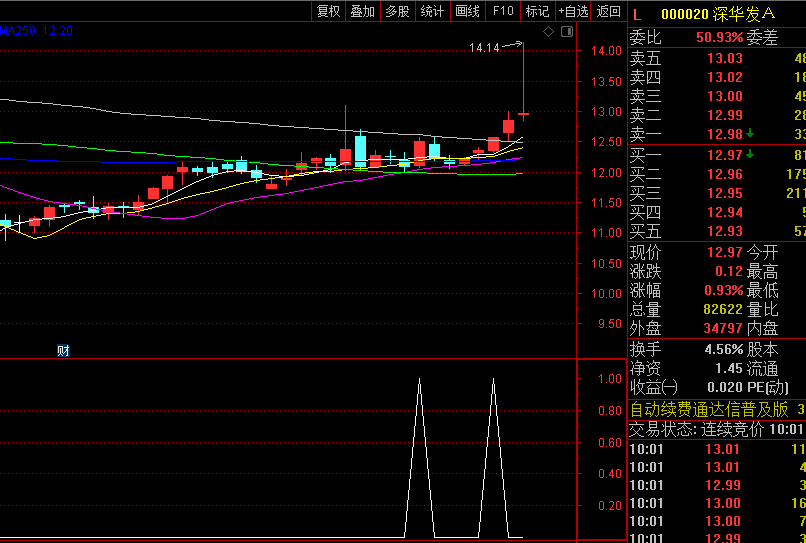Click 股本 label
Screen dimensions: 806x543
click(x=762, y=350)
